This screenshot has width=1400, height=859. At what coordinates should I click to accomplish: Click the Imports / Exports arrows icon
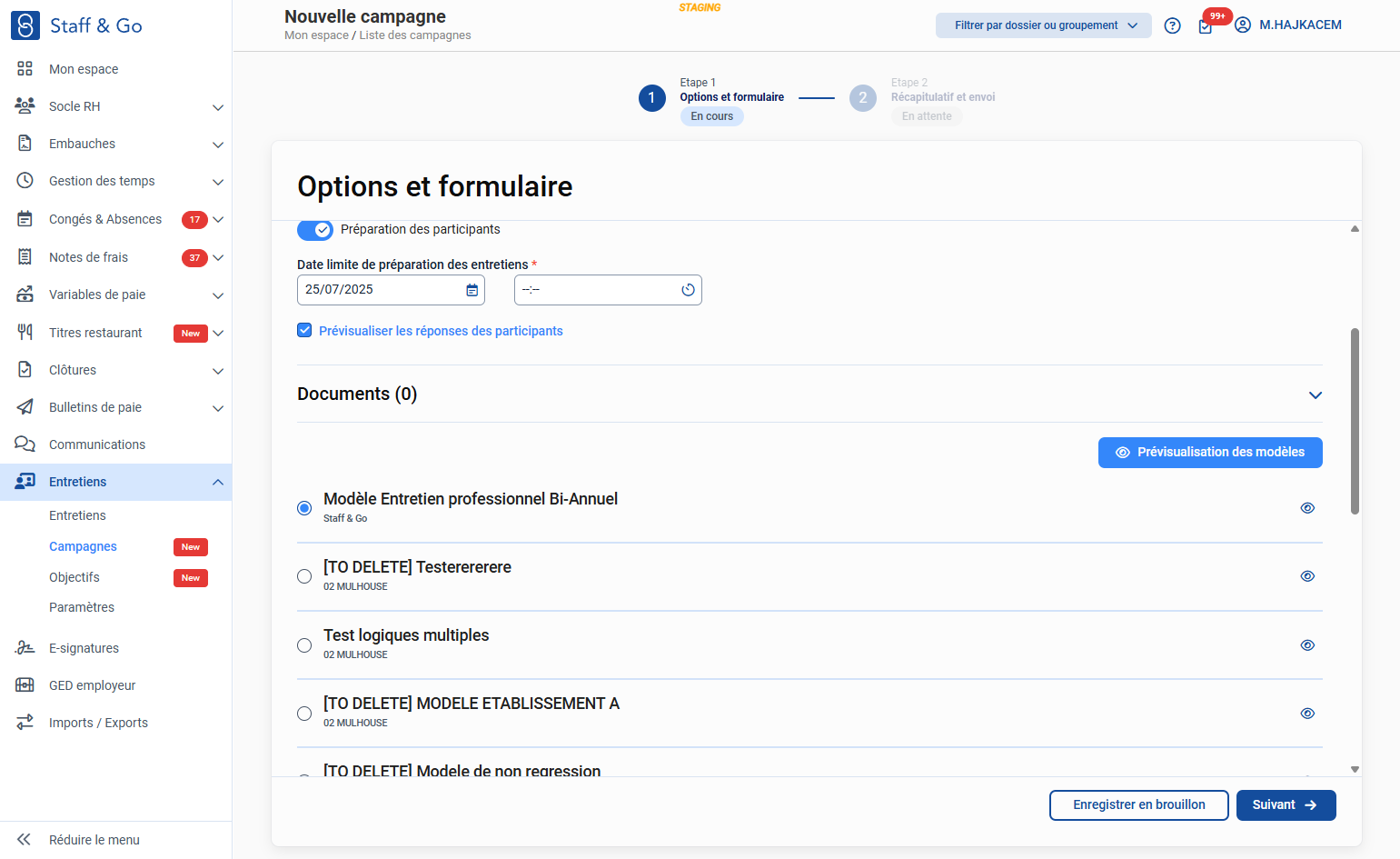point(25,723)
